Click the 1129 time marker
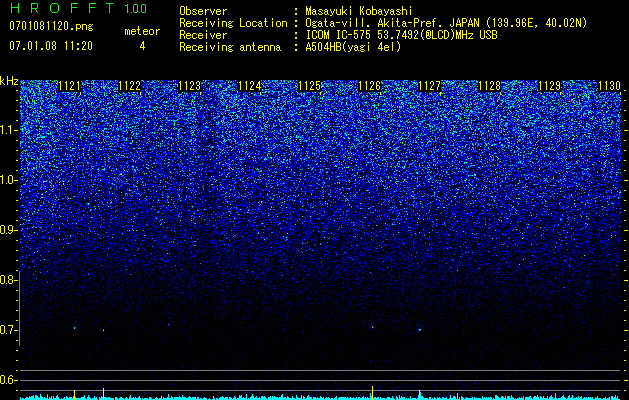This screenshot has height=400, width=629. tap(549, 86)
